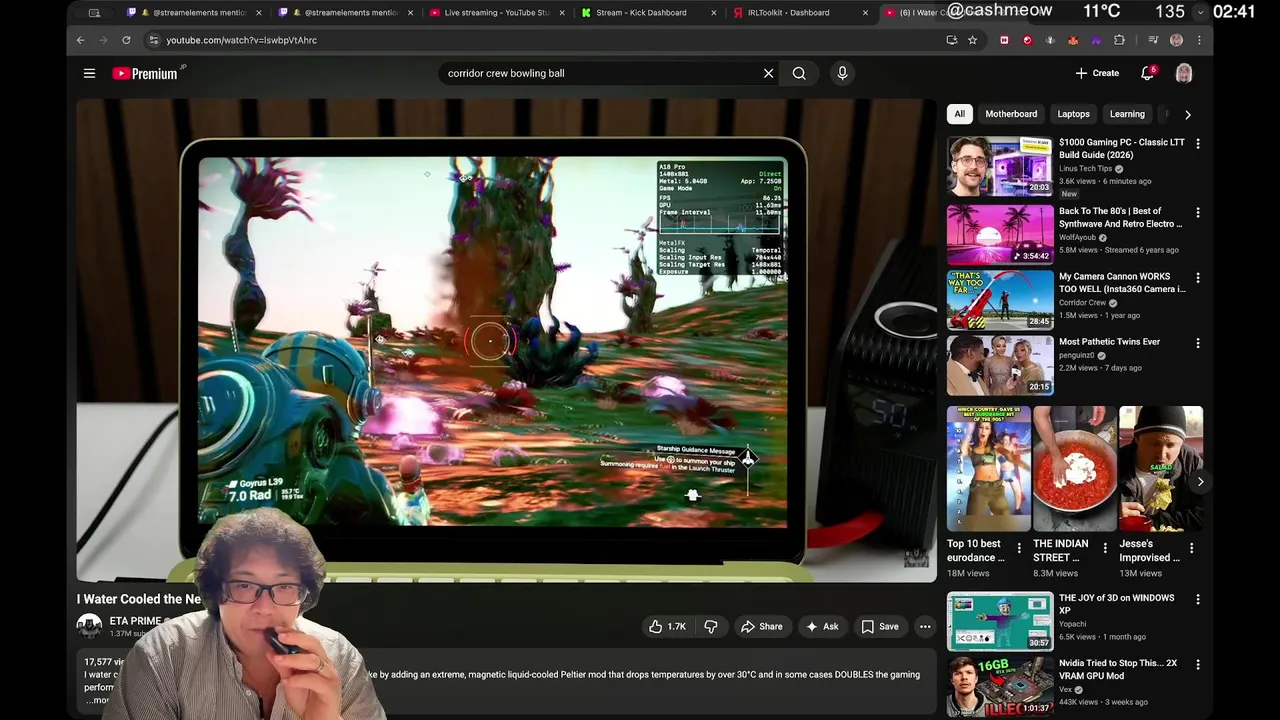The width and height of the screenshot is (1280, 720).
Task: Open options for THE INDIAN STREET short
Action: pos(1105,548)
